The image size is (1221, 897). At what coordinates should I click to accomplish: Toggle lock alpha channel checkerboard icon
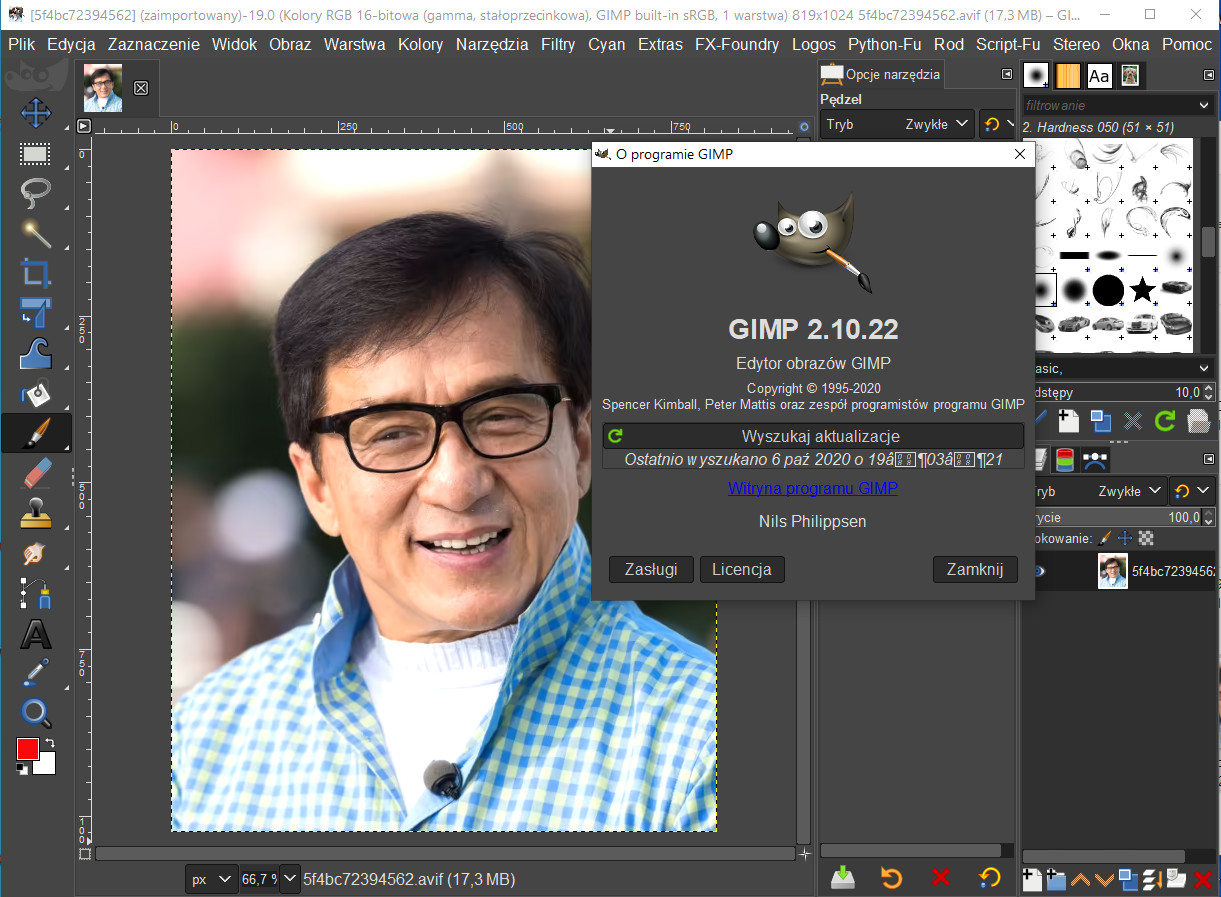click(x=1146, y=539)
